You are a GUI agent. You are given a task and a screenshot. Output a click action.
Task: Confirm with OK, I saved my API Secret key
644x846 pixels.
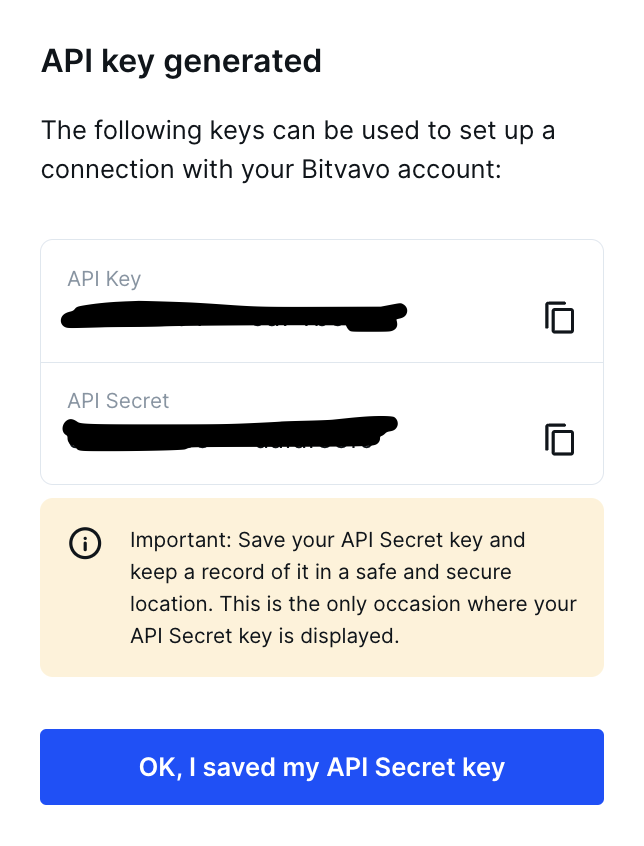(322, 767)
